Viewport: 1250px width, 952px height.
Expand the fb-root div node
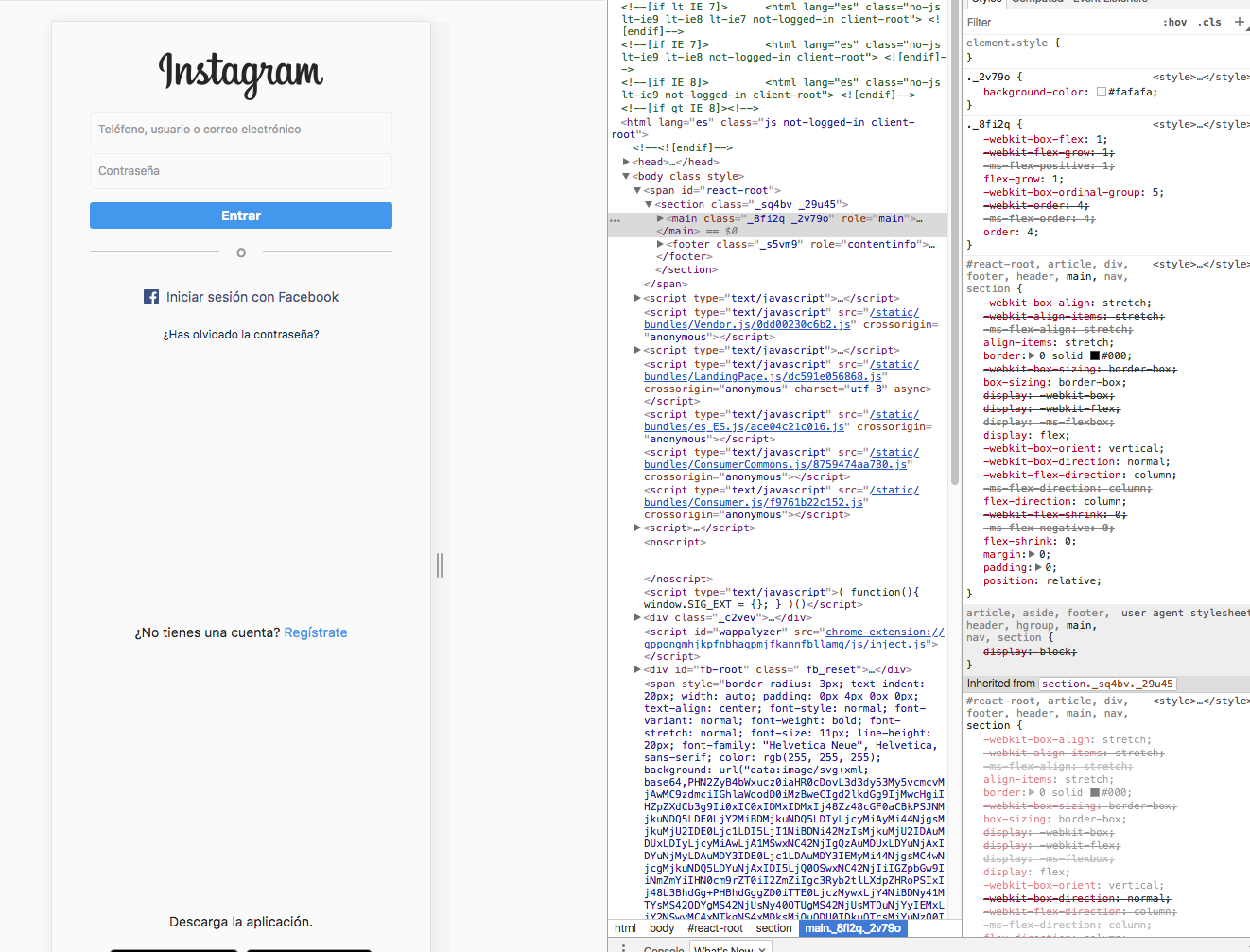(637, 669)
